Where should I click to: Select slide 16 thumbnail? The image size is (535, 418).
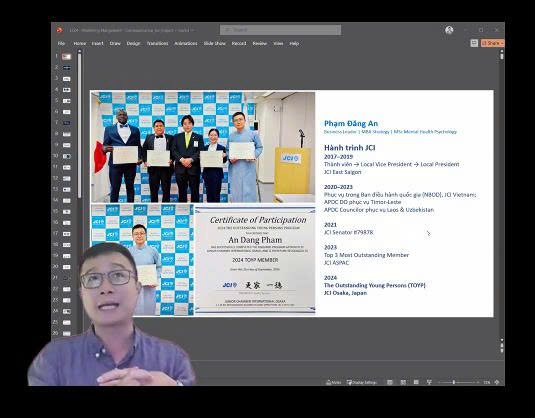point(67,223)
